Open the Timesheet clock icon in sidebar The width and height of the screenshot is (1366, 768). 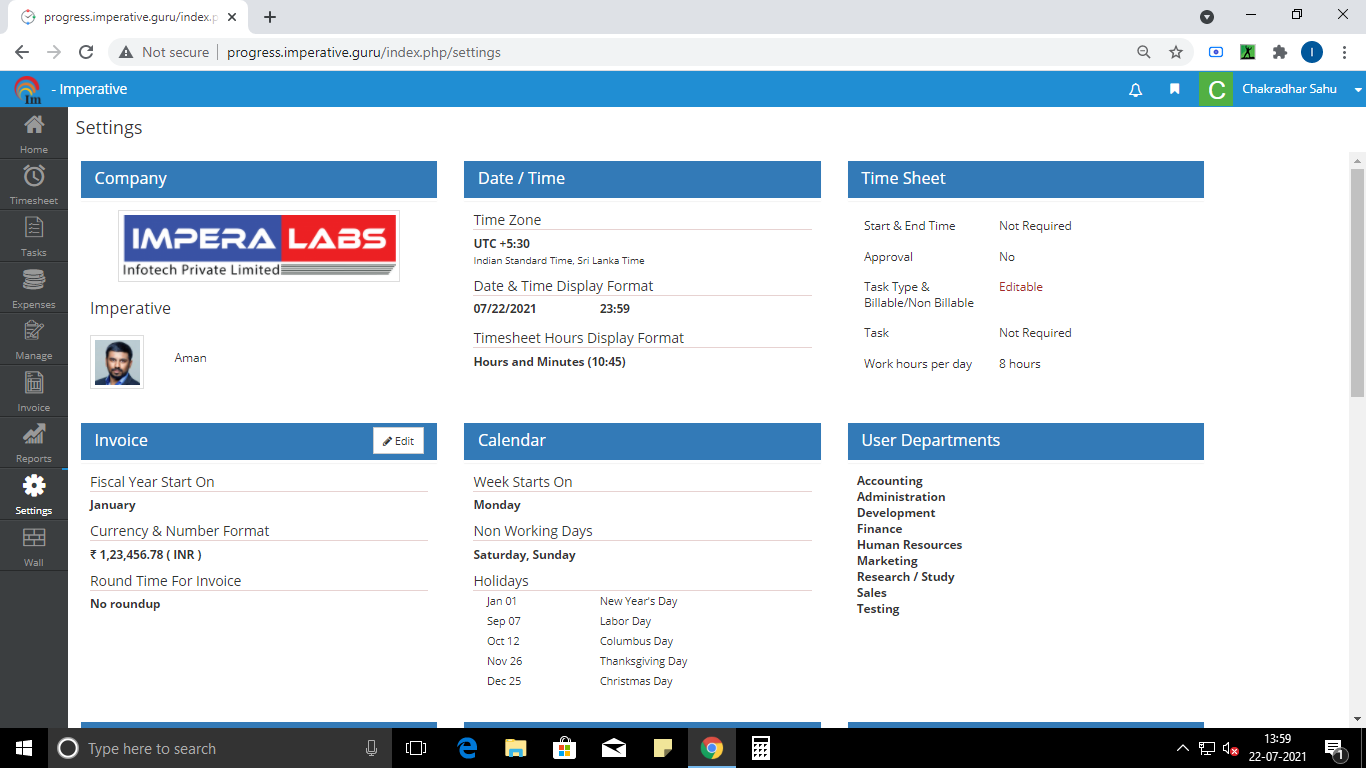coord(34,177)
